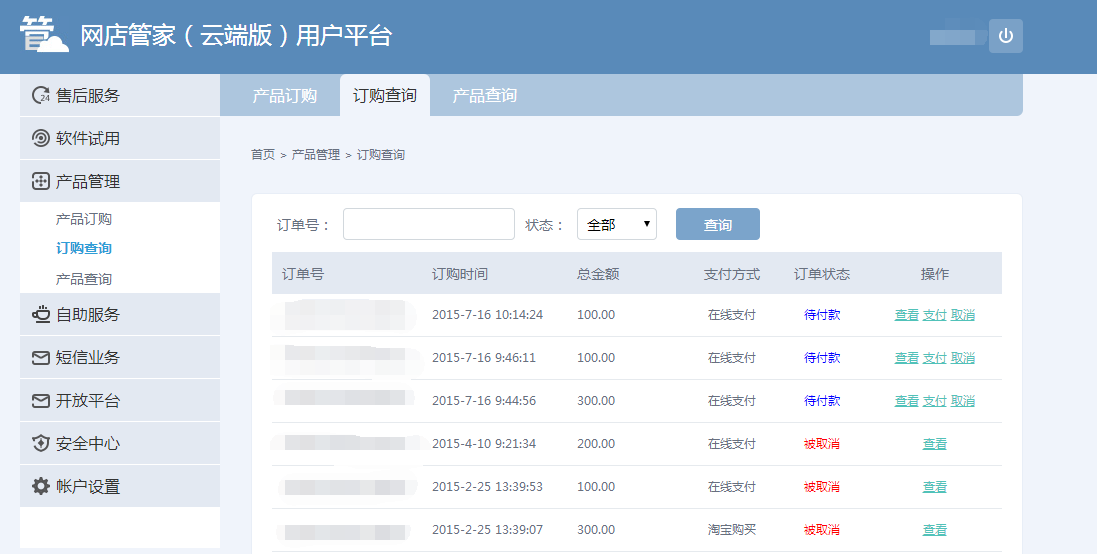
Task: Click the 开放平台 sidebar icon
Action: pos(41,401)
